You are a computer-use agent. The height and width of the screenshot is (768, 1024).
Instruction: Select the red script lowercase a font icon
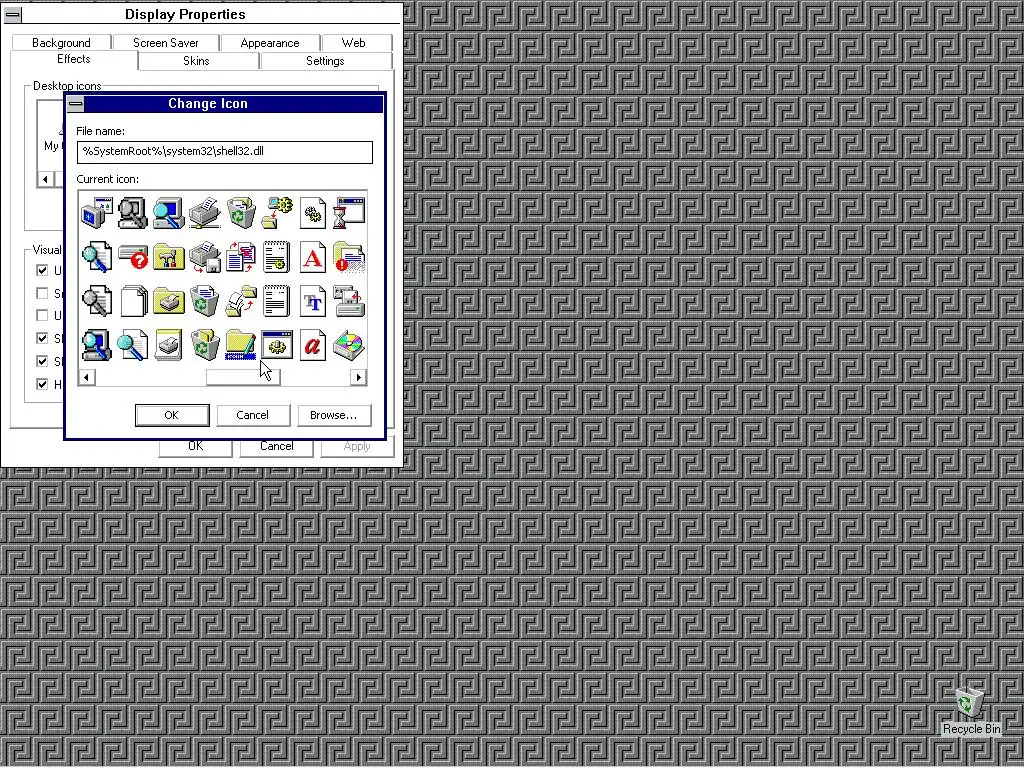click(x=313, y=345)
